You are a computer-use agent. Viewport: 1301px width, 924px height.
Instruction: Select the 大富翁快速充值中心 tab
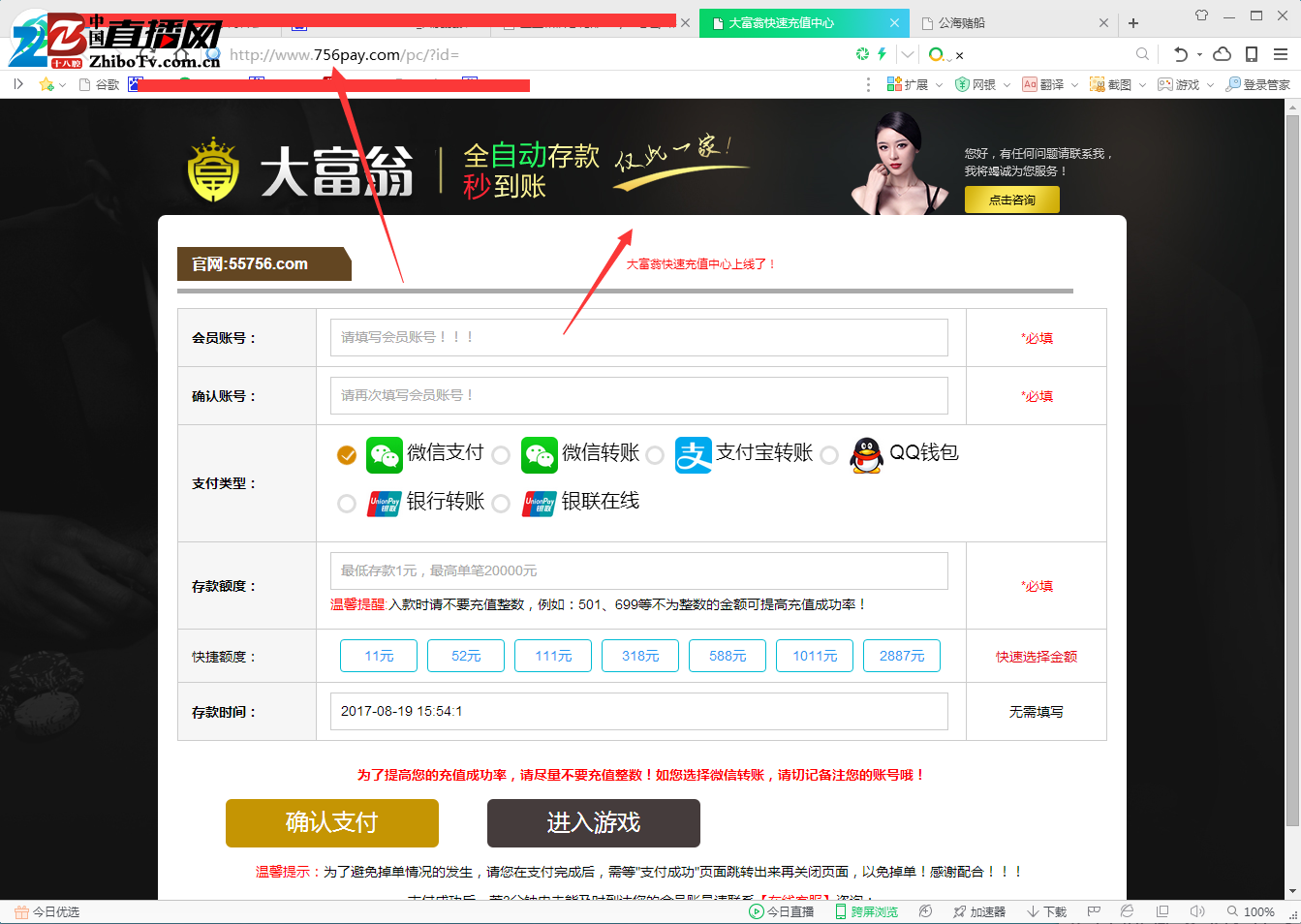(x=794, y=22)
